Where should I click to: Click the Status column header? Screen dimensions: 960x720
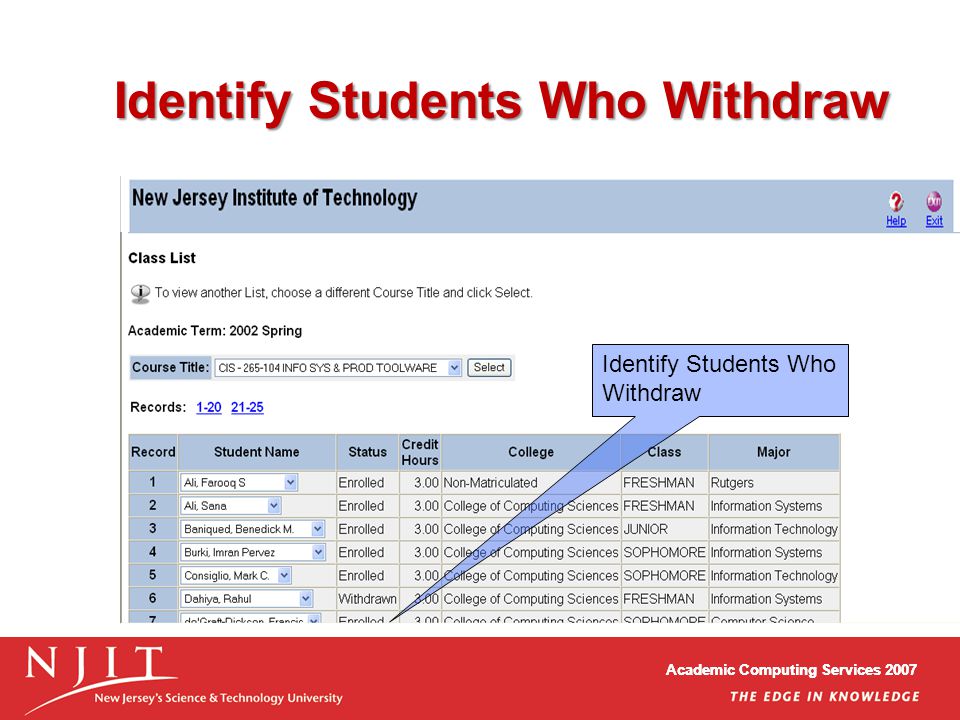click(x=367, y=452)
